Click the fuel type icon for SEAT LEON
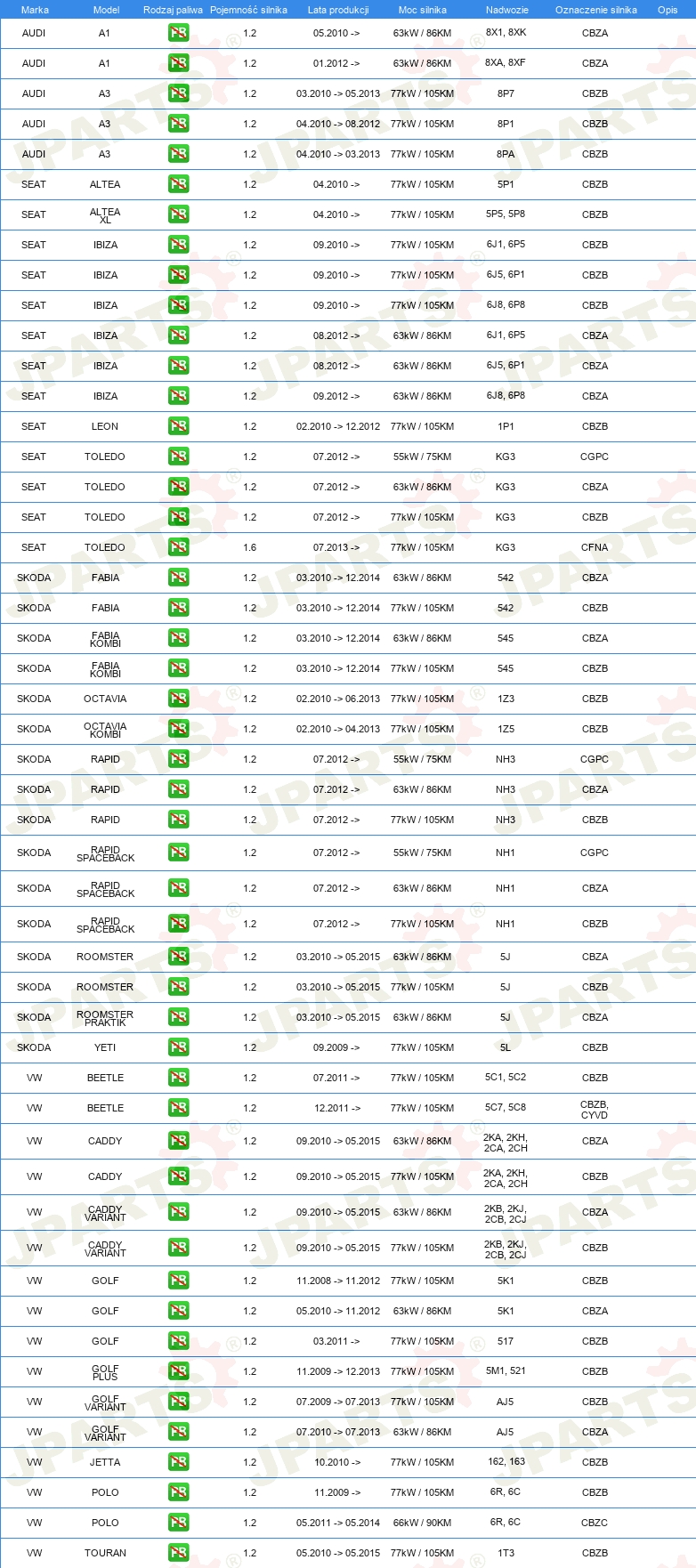Image resolution: width=696 pixels, height=1568 pixels. point(178,426)
